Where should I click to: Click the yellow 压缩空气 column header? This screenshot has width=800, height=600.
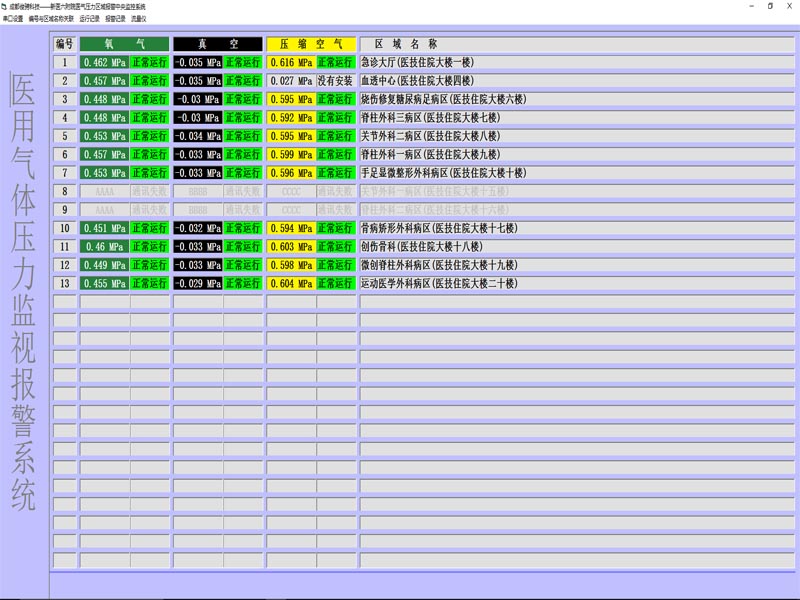tap(311, 44)
